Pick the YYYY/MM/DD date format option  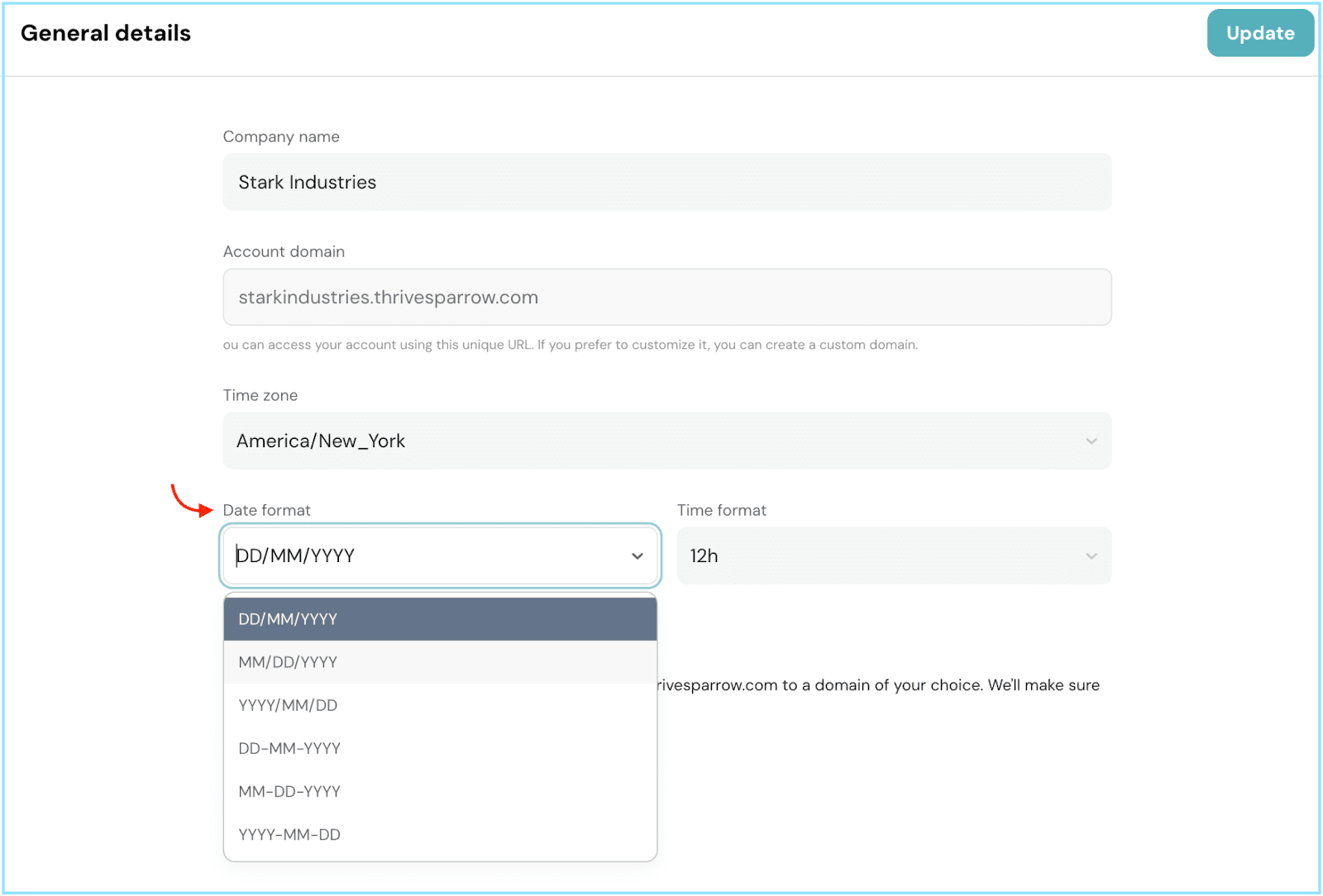pos(439,705)
